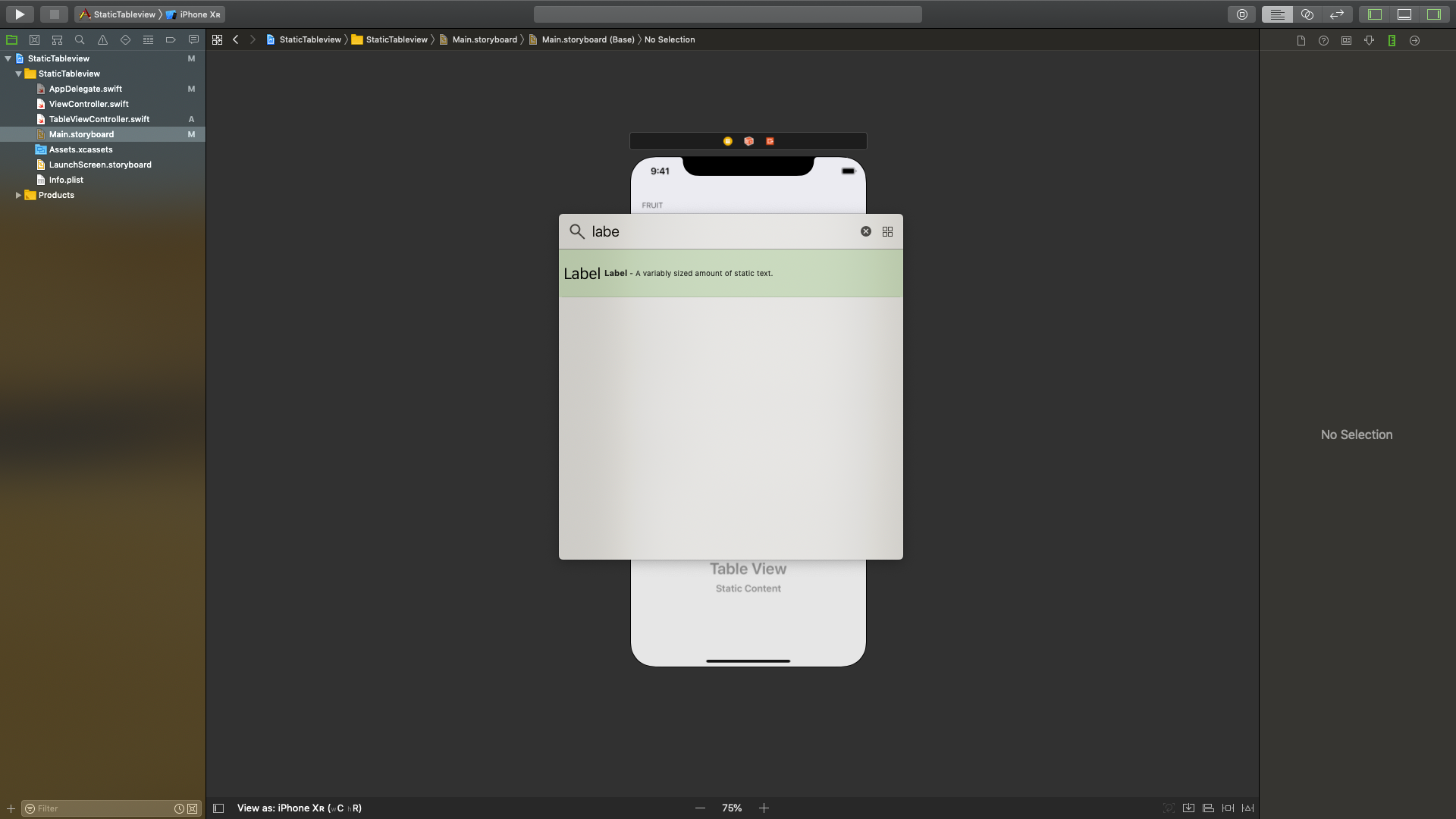
Task: Expand the Products group in navigator
Action: click(x=18, y=194)
